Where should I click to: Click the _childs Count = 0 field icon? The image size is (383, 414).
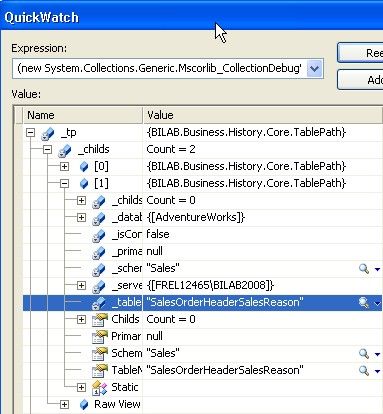pyautogui.click(x=99, y=201)
